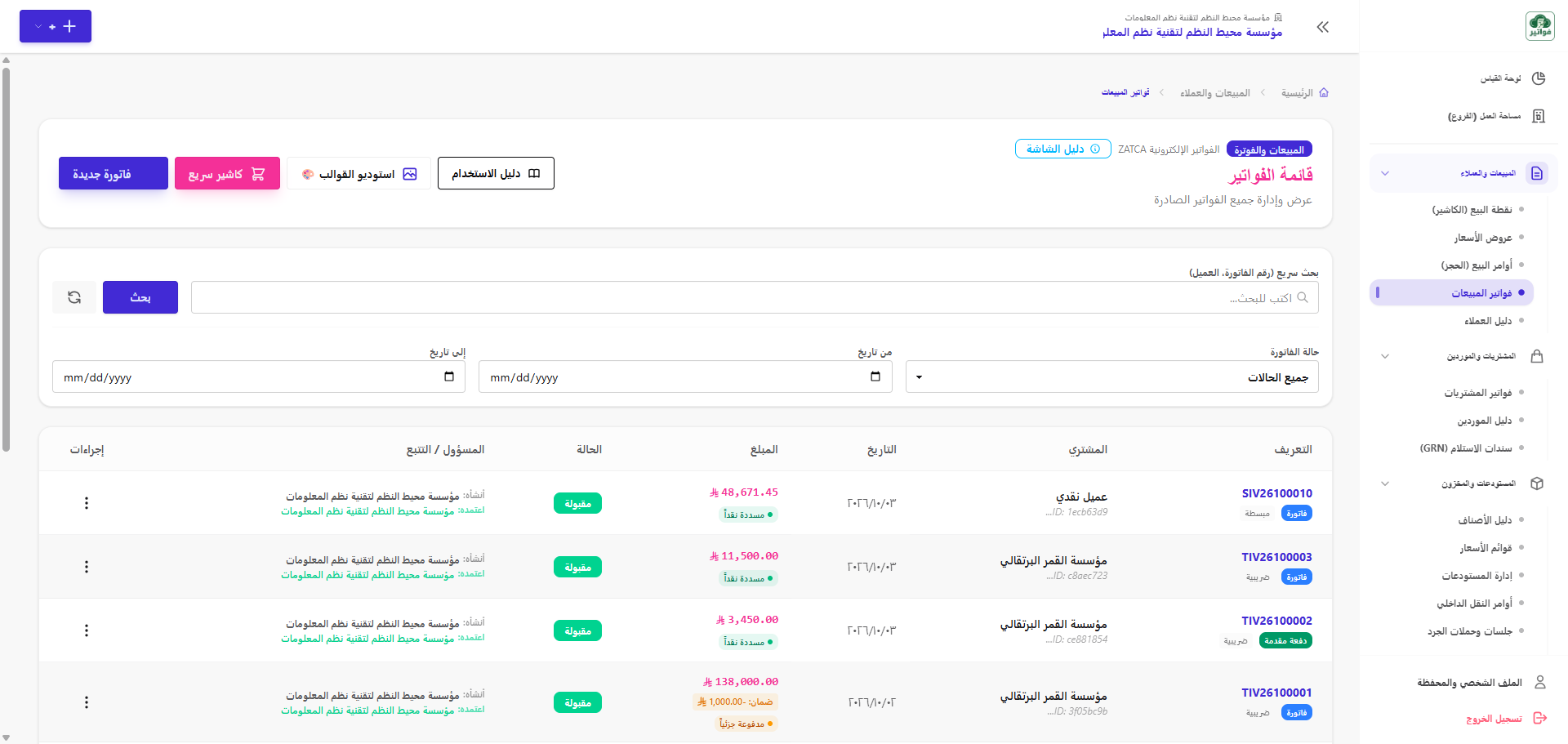Image resolution: width=1568 pixels, height=744 pixels.
Task: Open the usage guide 'دليل الاستخدام' button
Action: [496, 173]
